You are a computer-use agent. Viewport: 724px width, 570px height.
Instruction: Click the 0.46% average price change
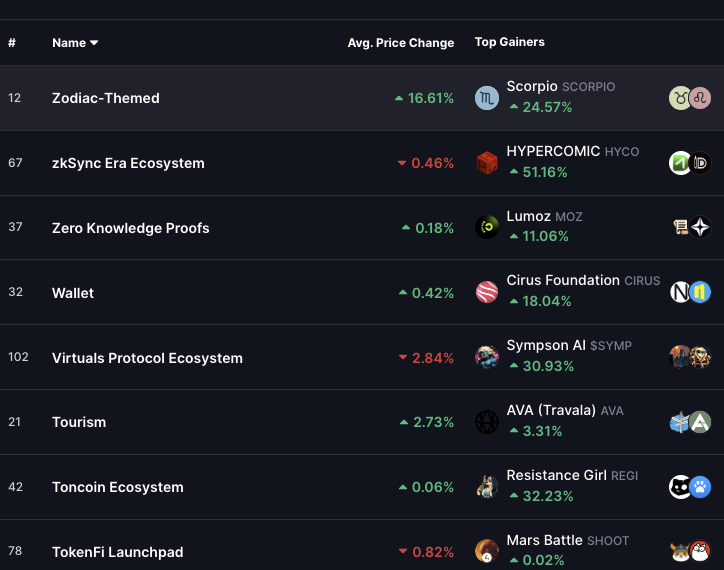(426, 163)
